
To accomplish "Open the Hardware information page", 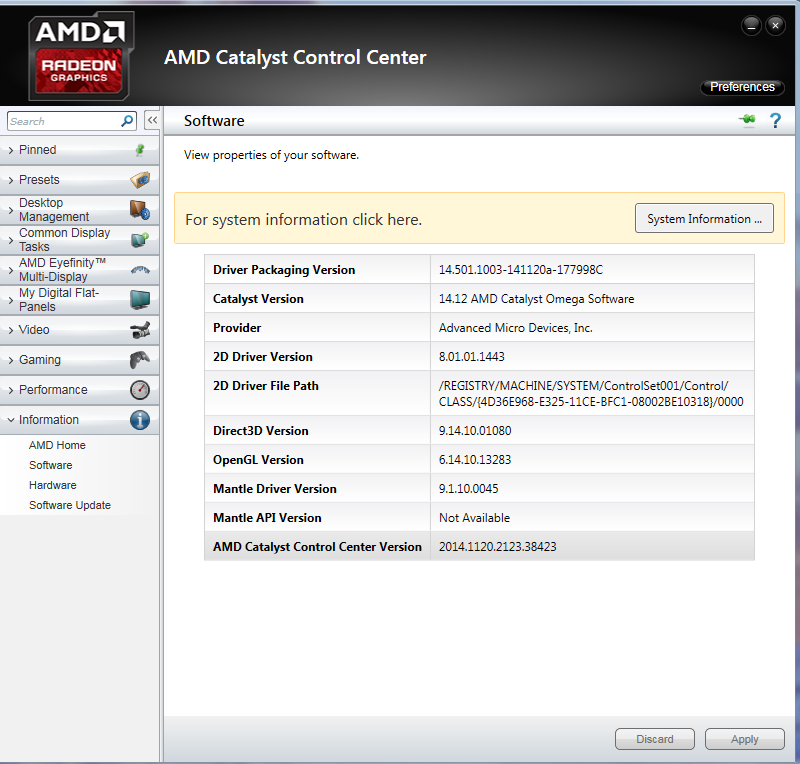I will click(53, 485).
